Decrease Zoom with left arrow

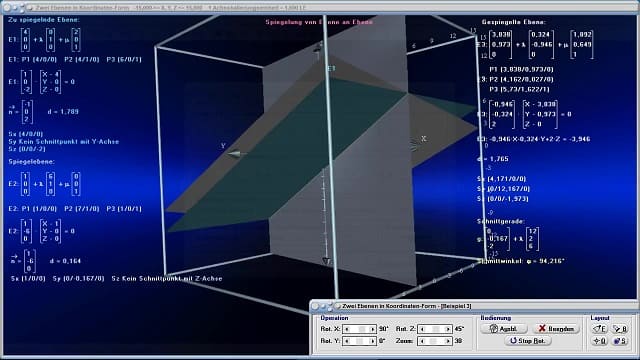[422, 341]
